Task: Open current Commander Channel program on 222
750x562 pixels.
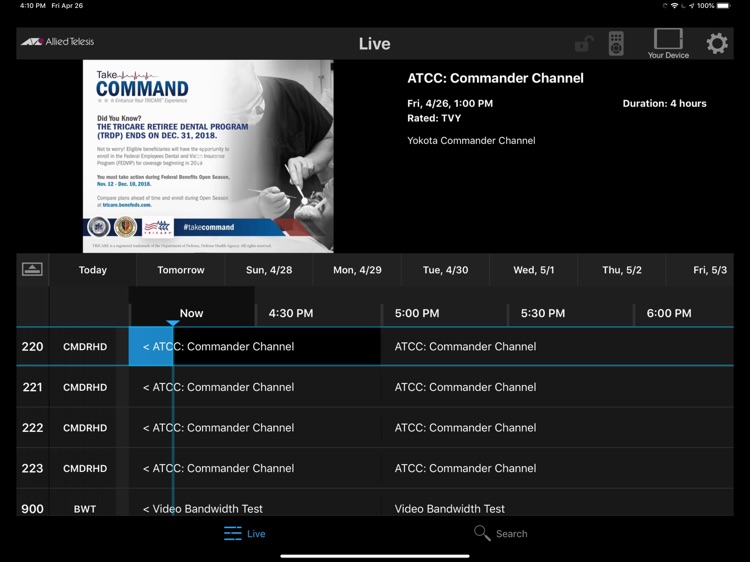Action: pyautogui.click(x=254, y=428)
